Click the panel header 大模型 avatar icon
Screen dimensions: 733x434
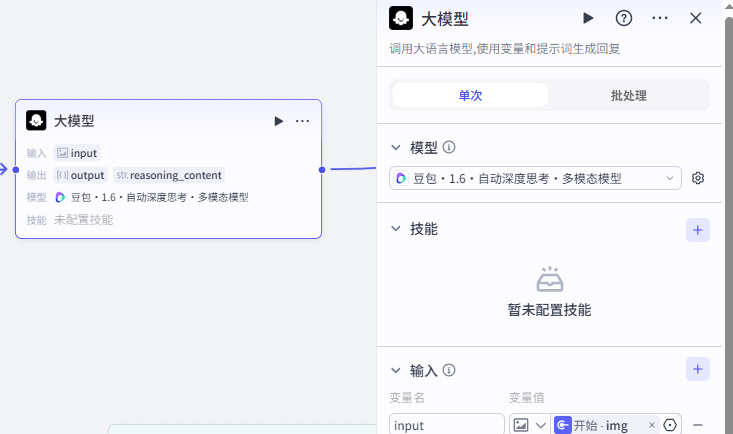(x=401, y=18)
